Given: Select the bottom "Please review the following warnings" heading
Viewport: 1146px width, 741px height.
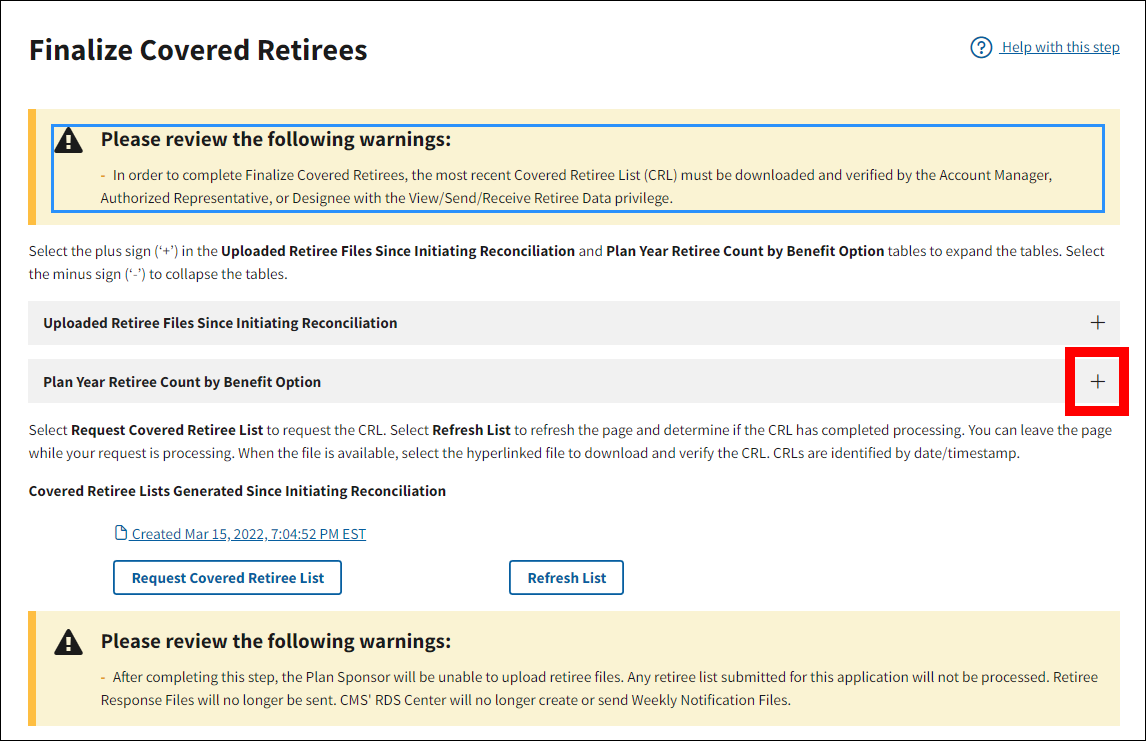Looking at the screenshot, I should click(x=276, y=641).
